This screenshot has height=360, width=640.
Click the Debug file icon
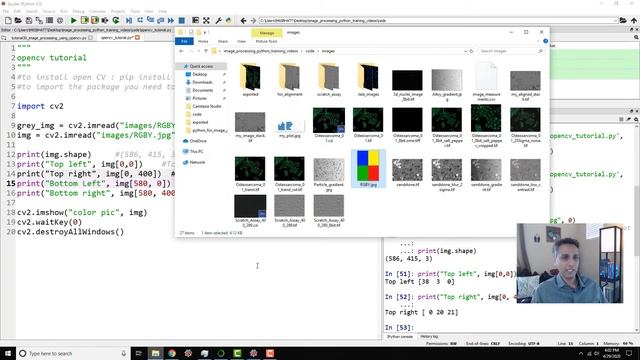[x=129, y=20]
